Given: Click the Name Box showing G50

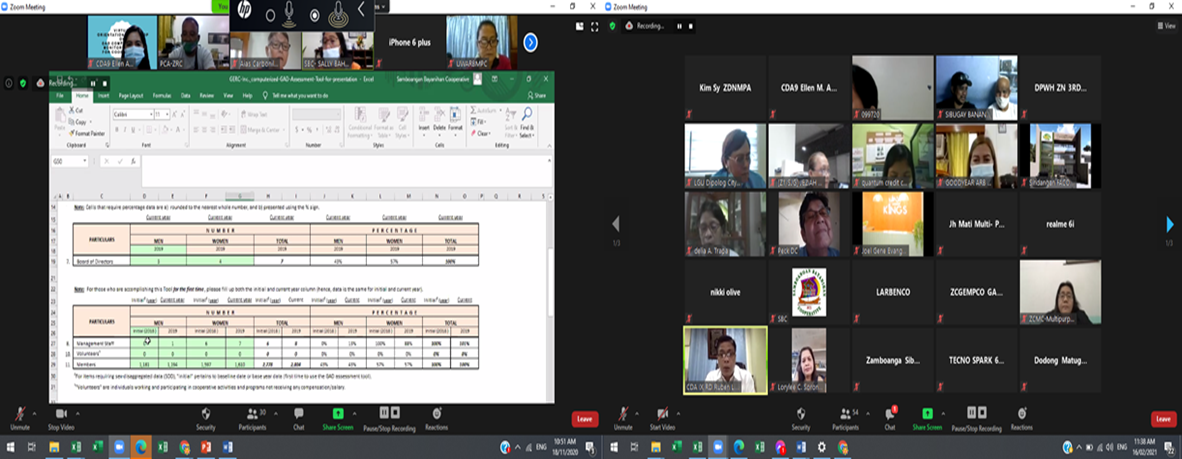Looking at the screenshot, I should [70, 161].
